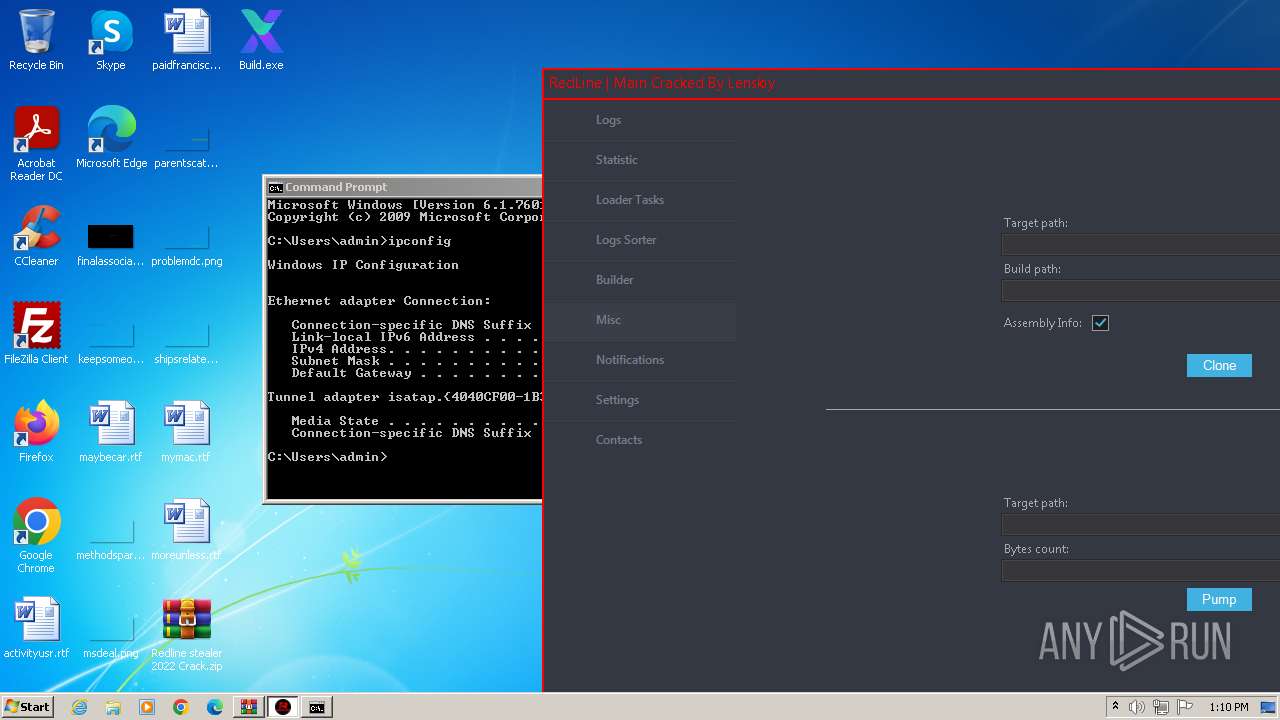Click the 1:10 PM taskbar clock

(1228, 707)
